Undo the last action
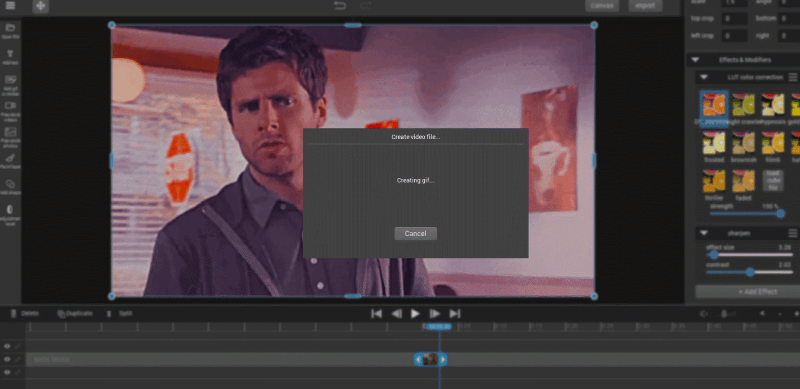 click(340, 6)
